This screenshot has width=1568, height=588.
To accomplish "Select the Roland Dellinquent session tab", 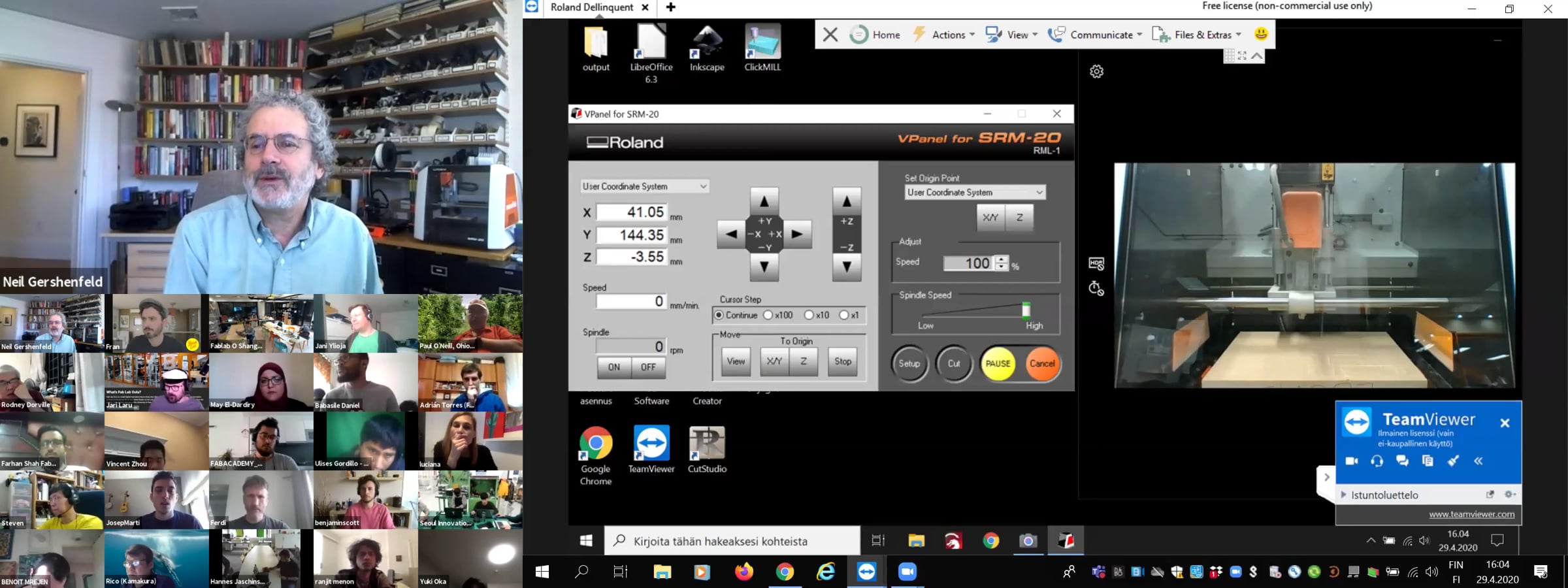I will [592, 7].
